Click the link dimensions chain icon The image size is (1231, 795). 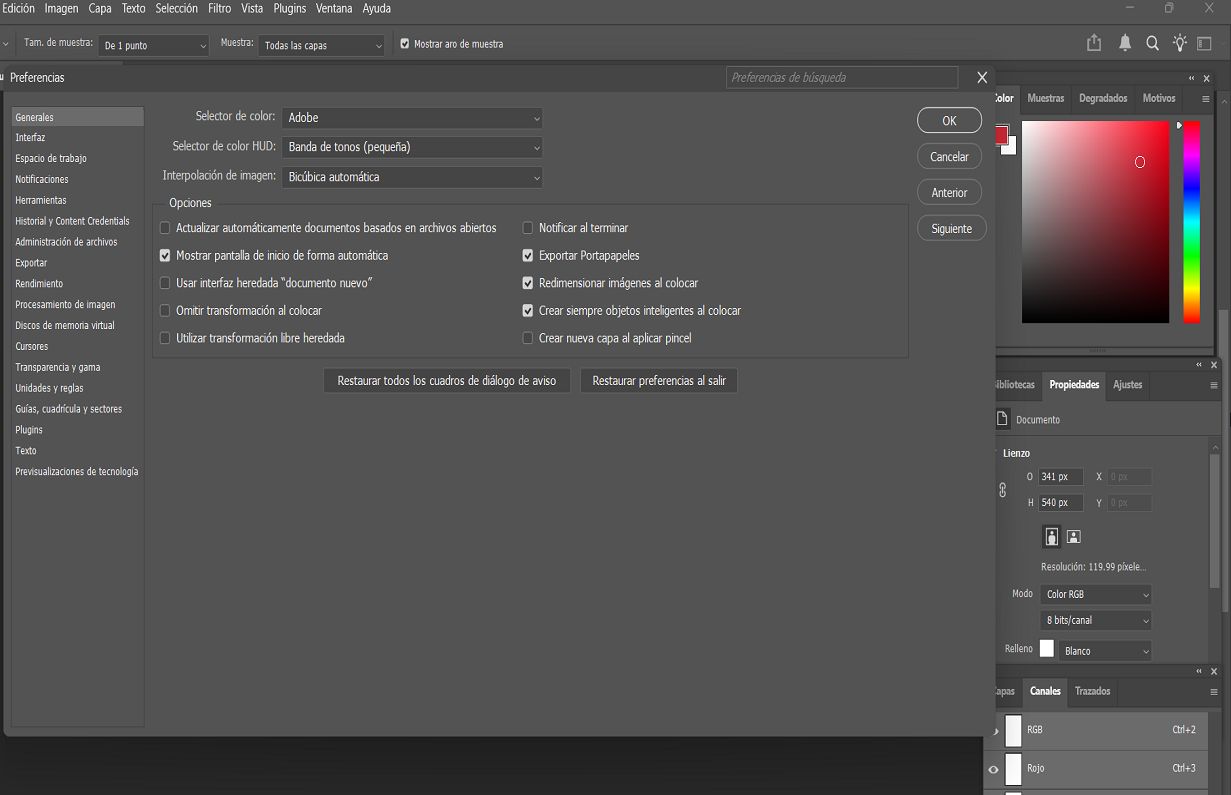1003,490
